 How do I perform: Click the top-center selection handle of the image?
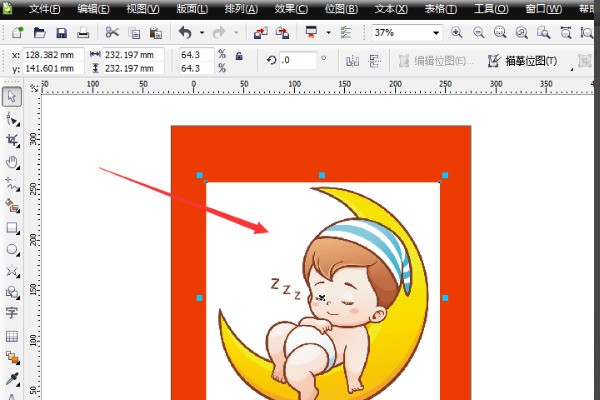pyautogui.click(x=322, y=175)
